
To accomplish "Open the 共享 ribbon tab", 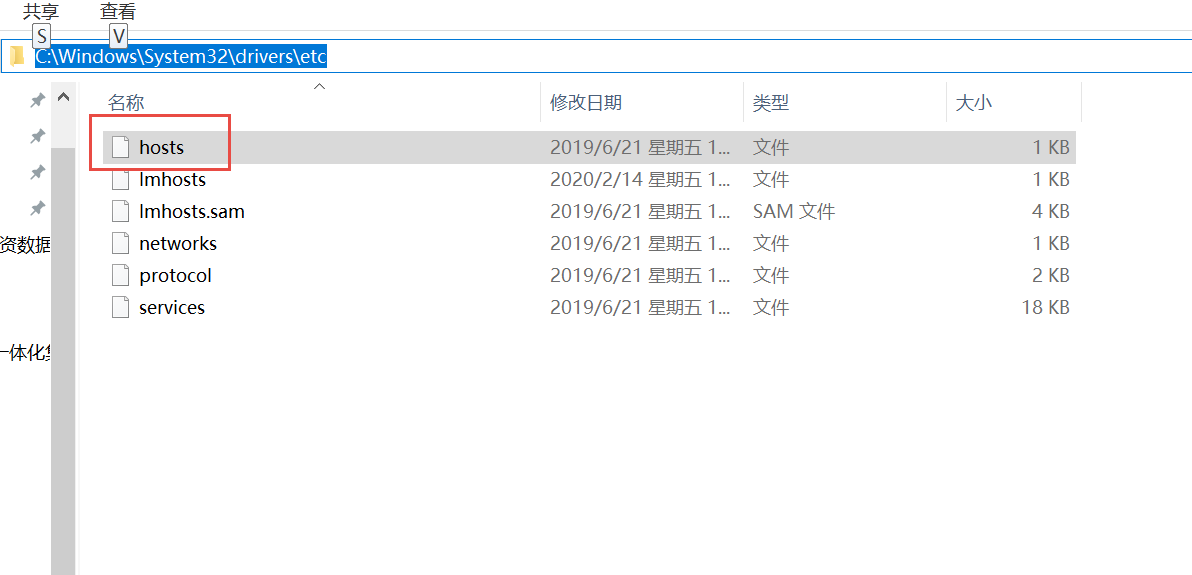I will pyautogui.click(x=41, y=12).
